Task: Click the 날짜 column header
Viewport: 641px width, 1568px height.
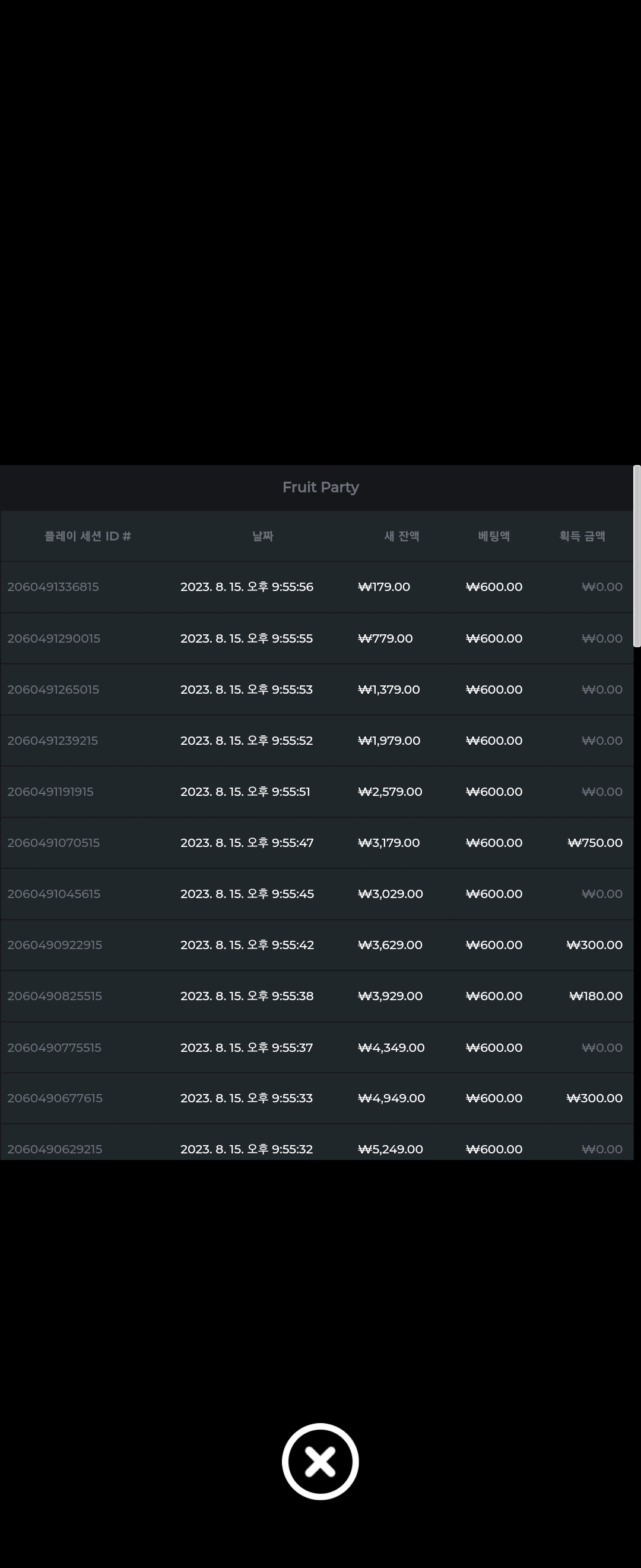Action: coord(263,536)
